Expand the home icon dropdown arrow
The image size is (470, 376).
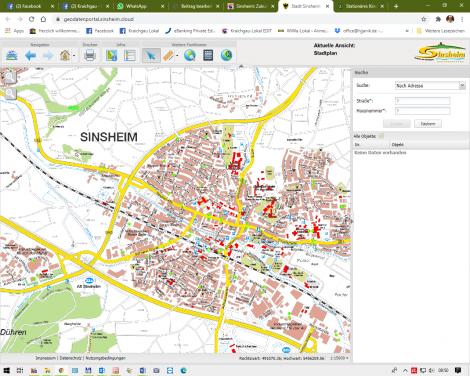tap(74, 56)
